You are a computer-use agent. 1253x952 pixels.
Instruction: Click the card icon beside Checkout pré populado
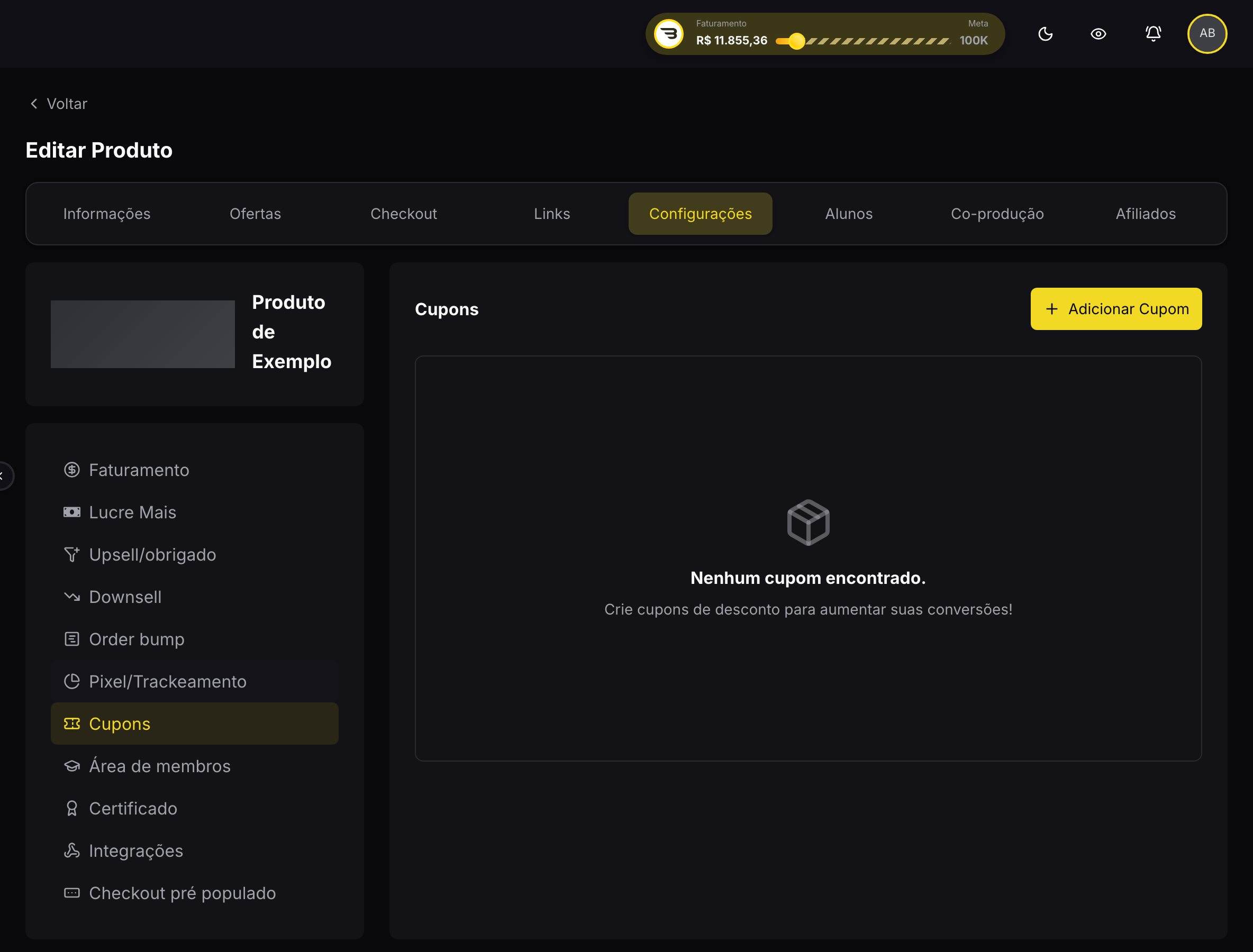72,893
